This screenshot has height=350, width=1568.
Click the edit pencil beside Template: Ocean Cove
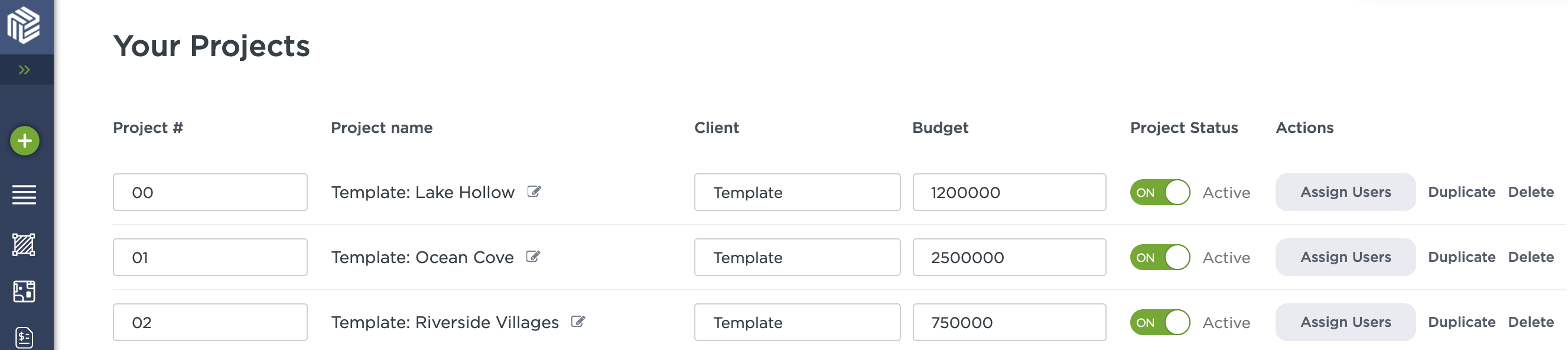535,256
